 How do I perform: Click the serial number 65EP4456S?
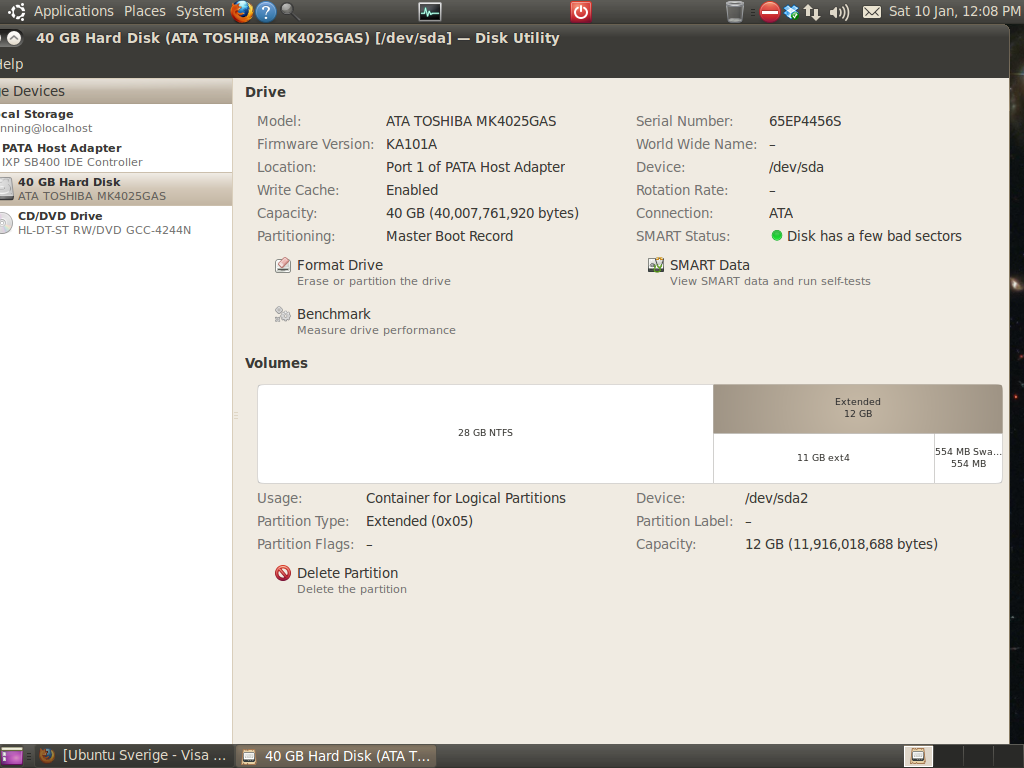pos(805,121)
